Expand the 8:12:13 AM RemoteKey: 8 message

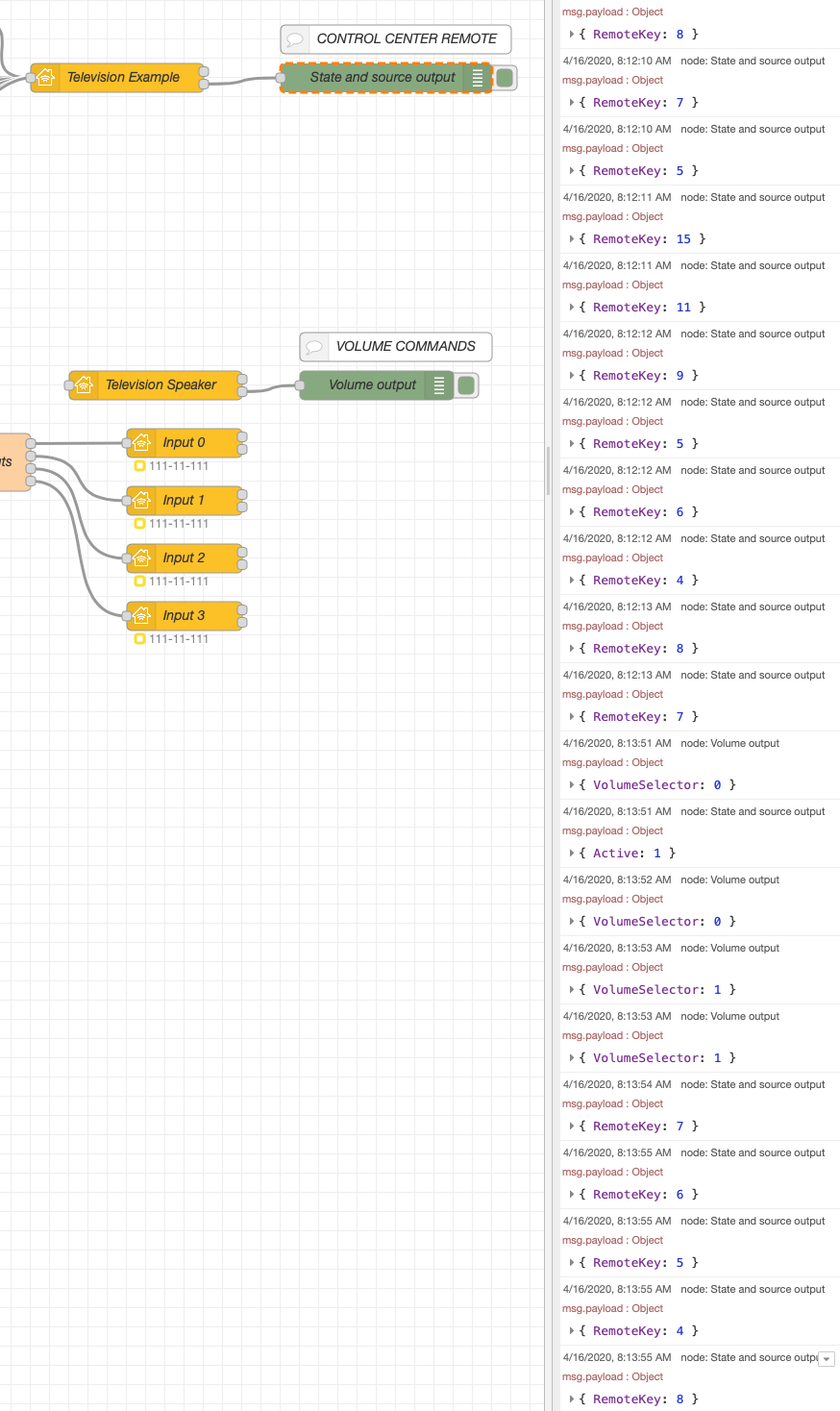point(572,649)
